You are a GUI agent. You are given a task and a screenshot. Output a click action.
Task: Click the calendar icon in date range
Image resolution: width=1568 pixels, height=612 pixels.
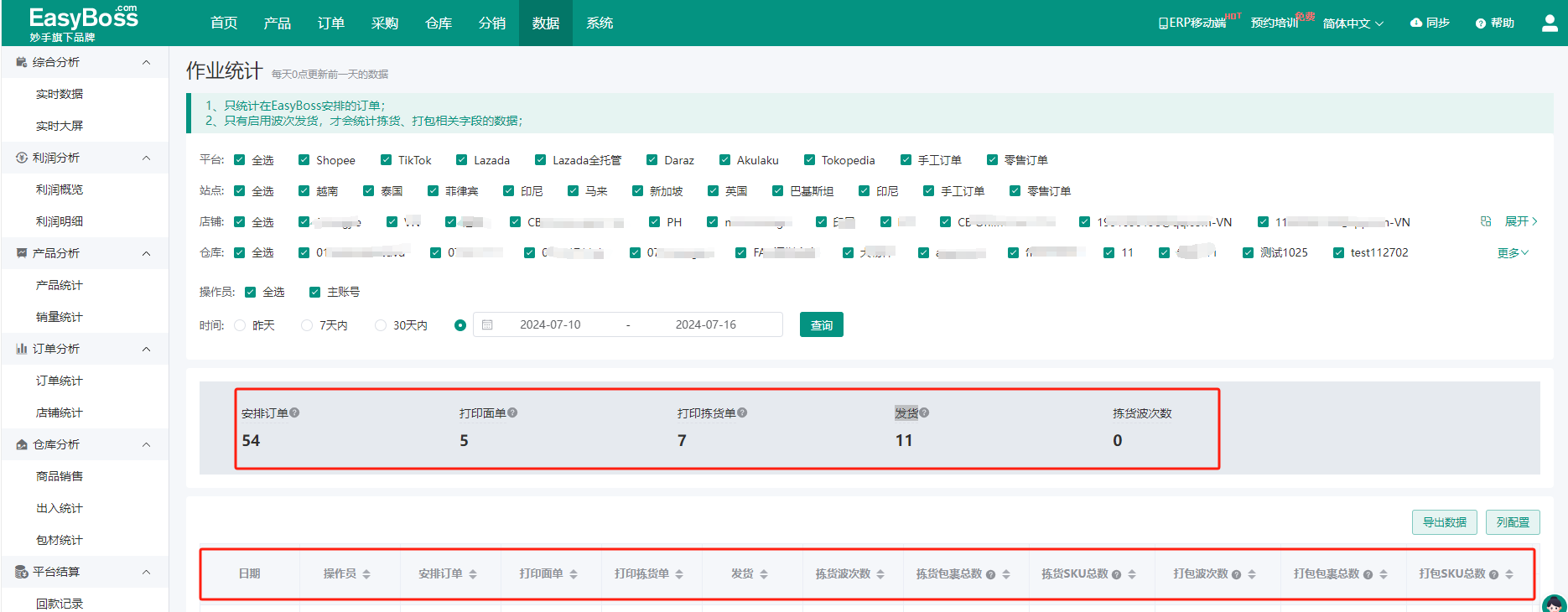point(487,324)
